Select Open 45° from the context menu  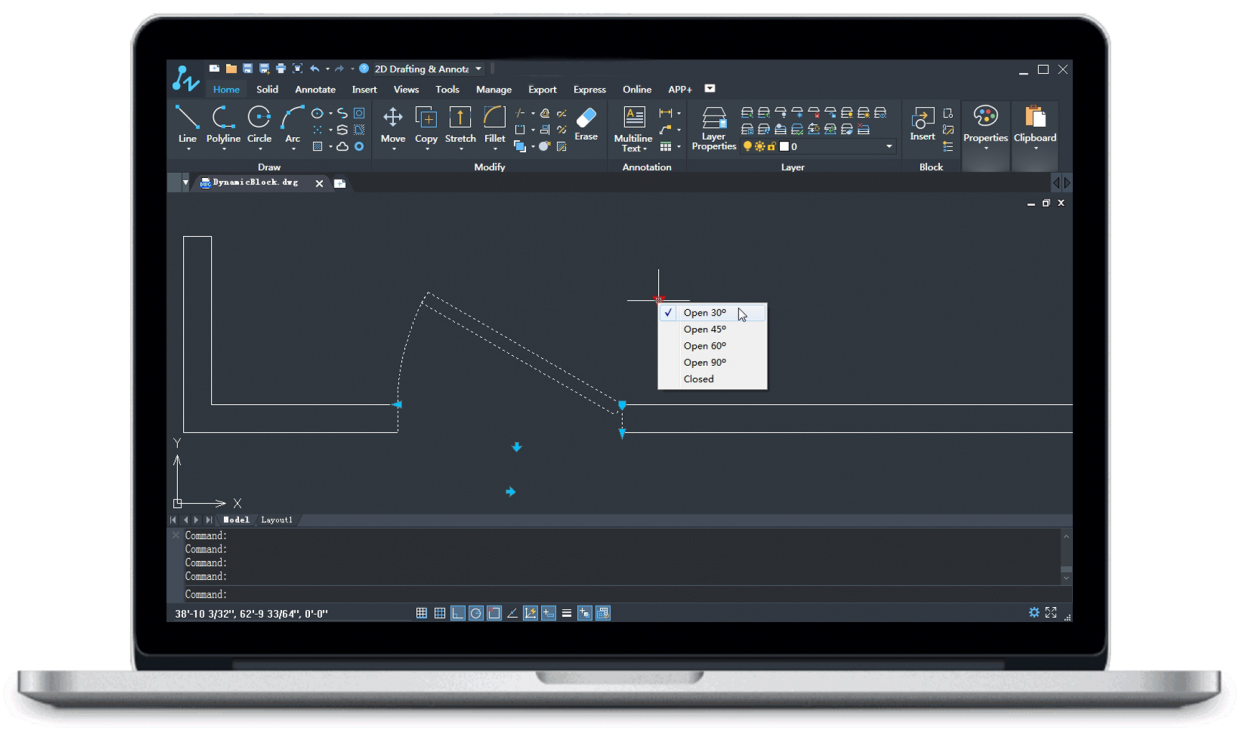click(705, 329)
